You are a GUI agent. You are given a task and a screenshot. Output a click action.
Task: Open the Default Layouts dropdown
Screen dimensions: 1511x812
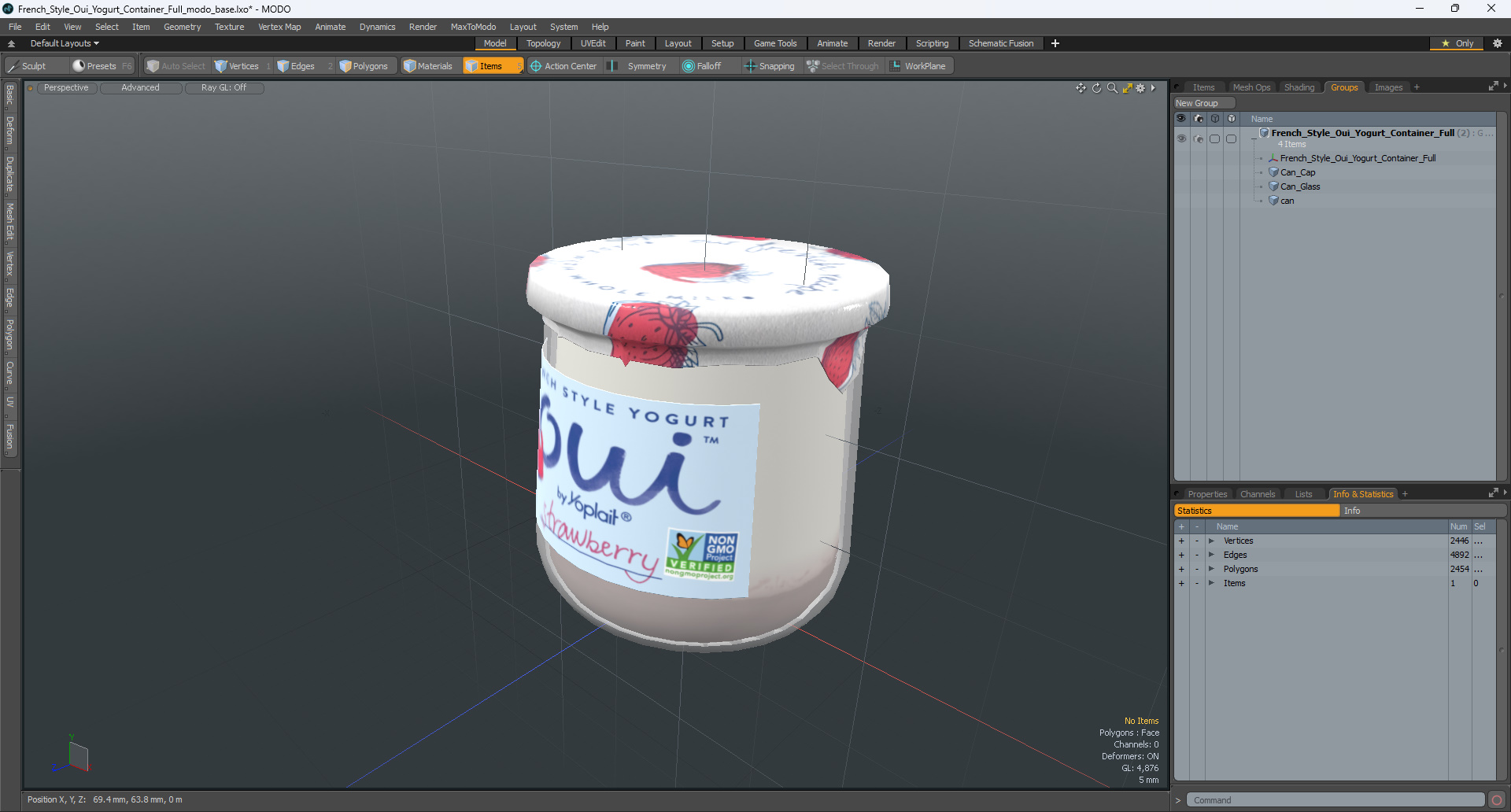click(65, 43)
